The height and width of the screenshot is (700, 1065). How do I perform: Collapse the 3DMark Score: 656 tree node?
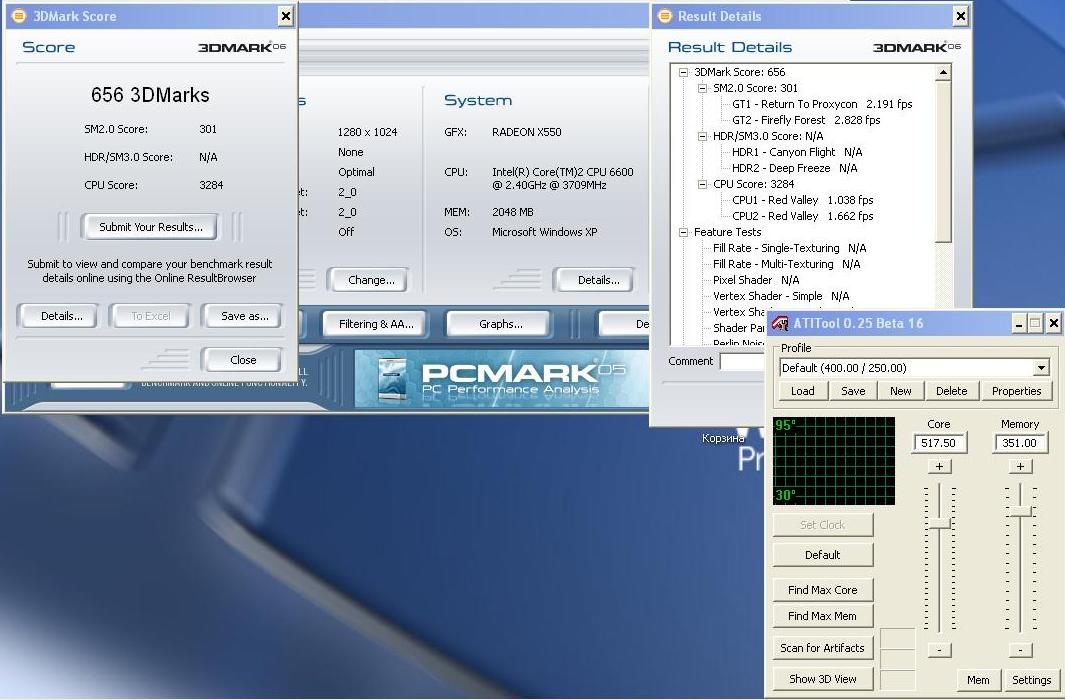point(683,72)
